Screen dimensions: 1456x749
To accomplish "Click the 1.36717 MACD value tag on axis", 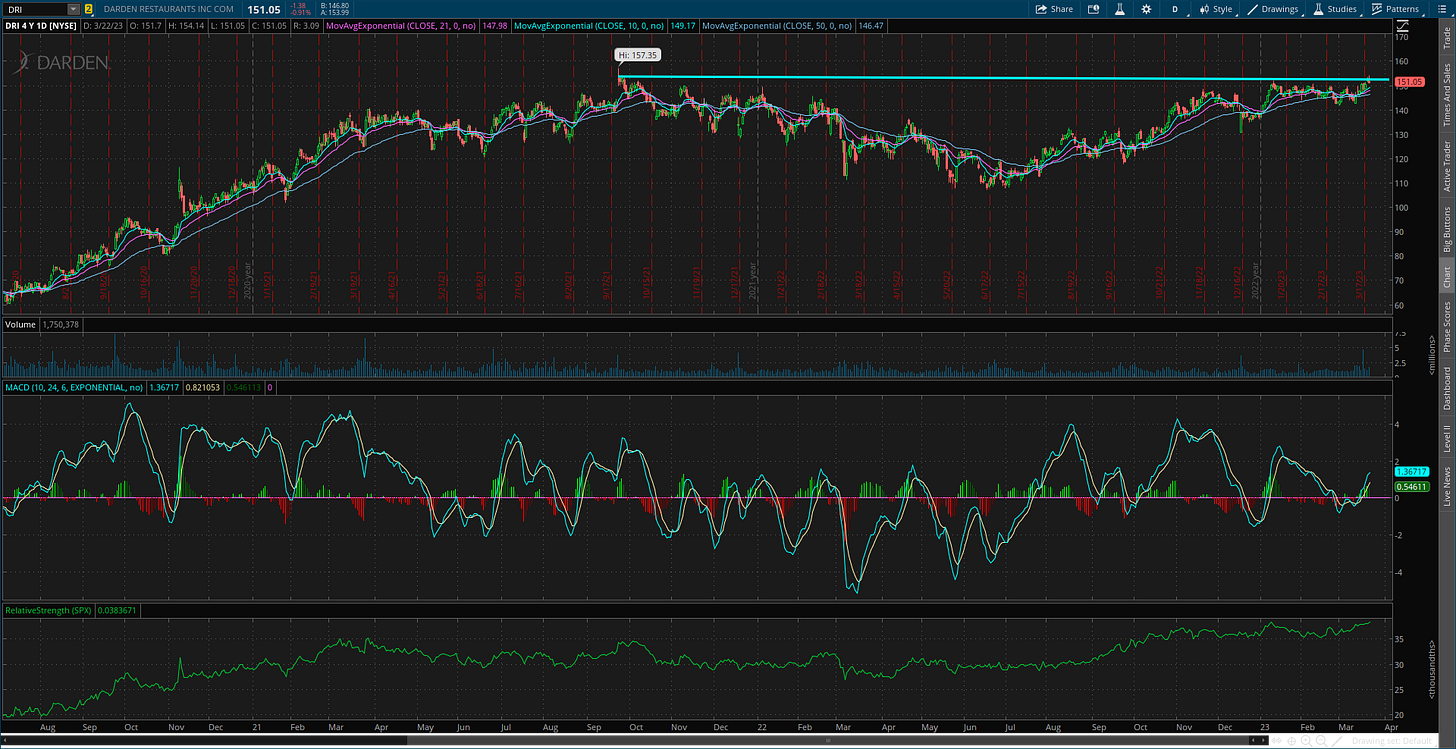I will pos(1410,471).
